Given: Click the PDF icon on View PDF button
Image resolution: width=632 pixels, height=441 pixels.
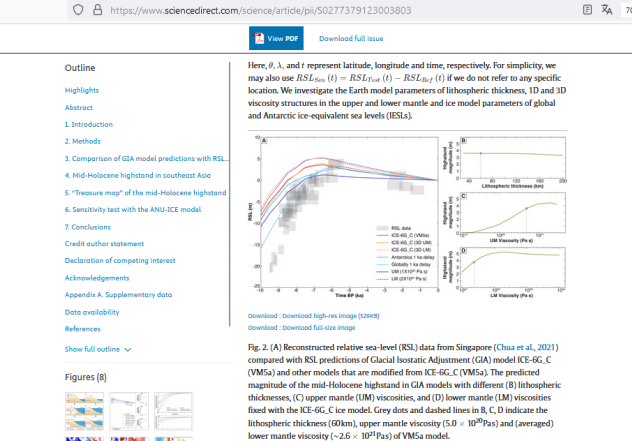Looking at the screenshot, I should 258,38.
